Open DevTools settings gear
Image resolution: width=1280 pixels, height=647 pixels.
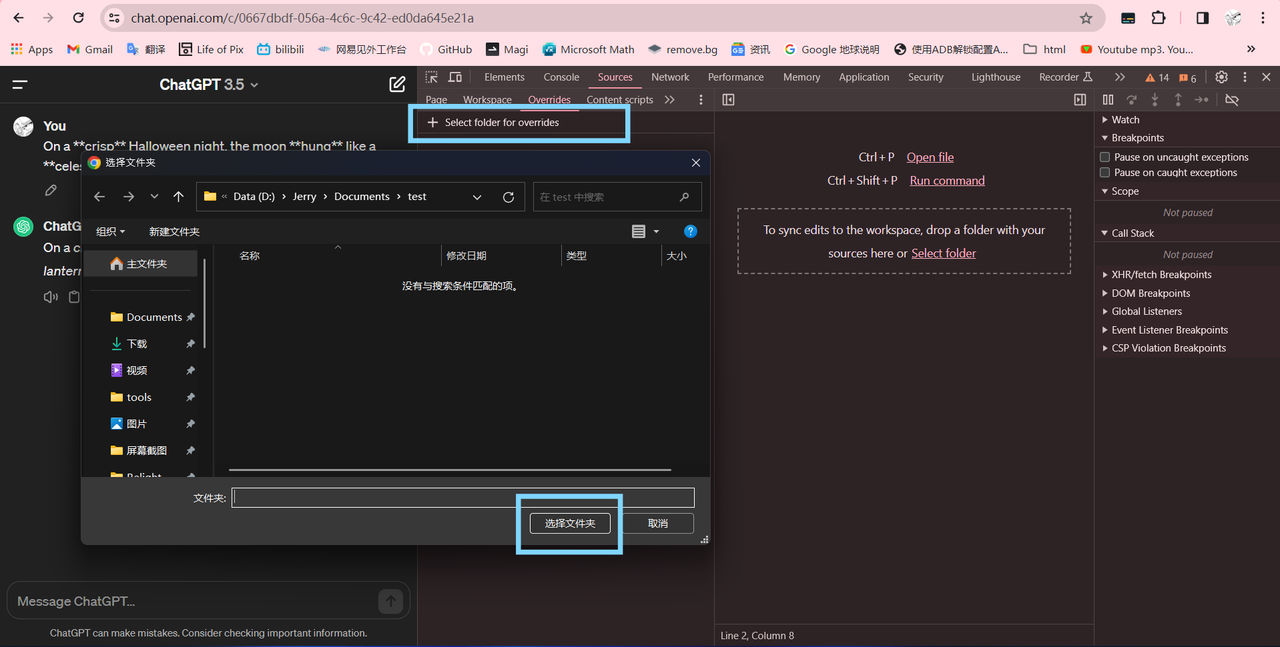(1221, 77)
